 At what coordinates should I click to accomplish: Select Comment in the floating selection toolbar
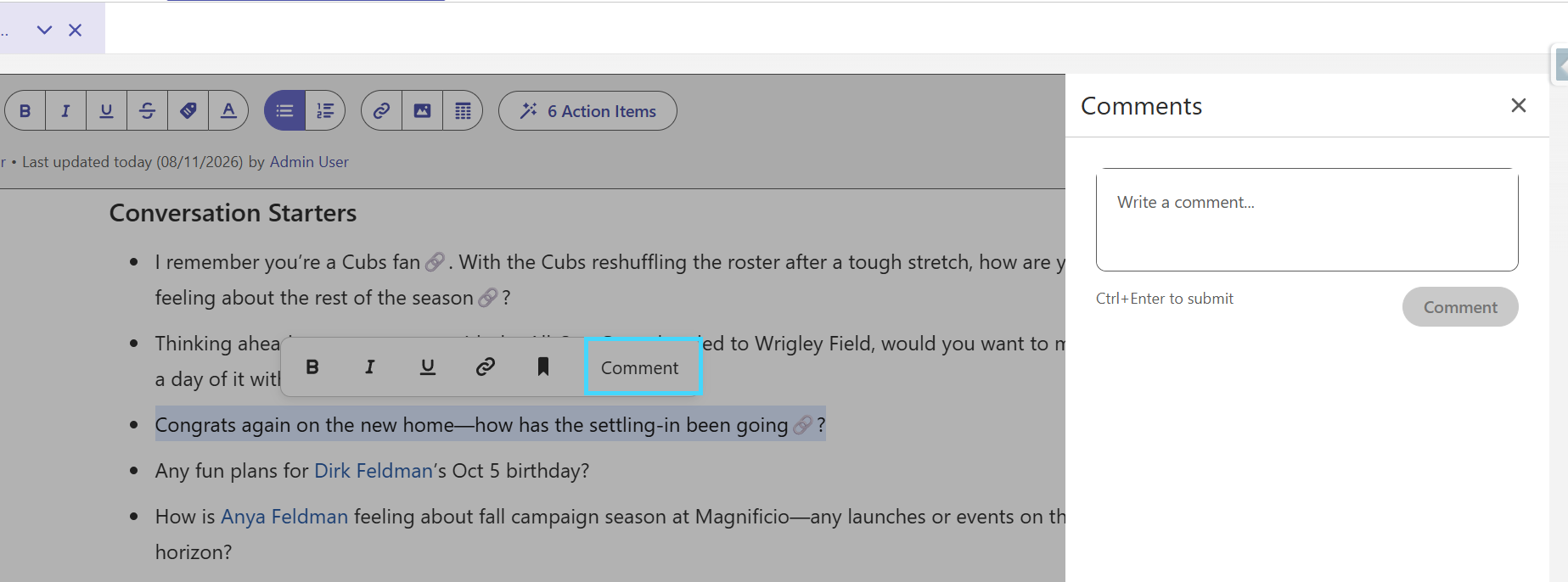[642, 367]
